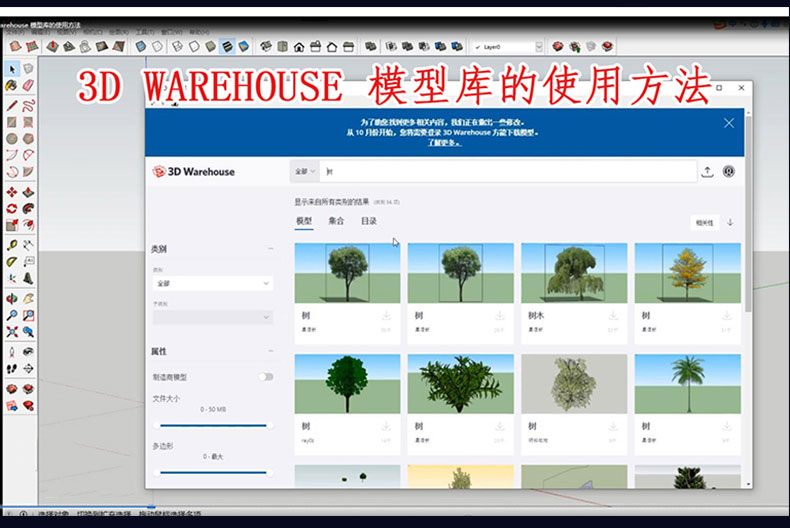790x528 pixels.
Task: Select the arrow Select tool
Action: coord(11,69)
